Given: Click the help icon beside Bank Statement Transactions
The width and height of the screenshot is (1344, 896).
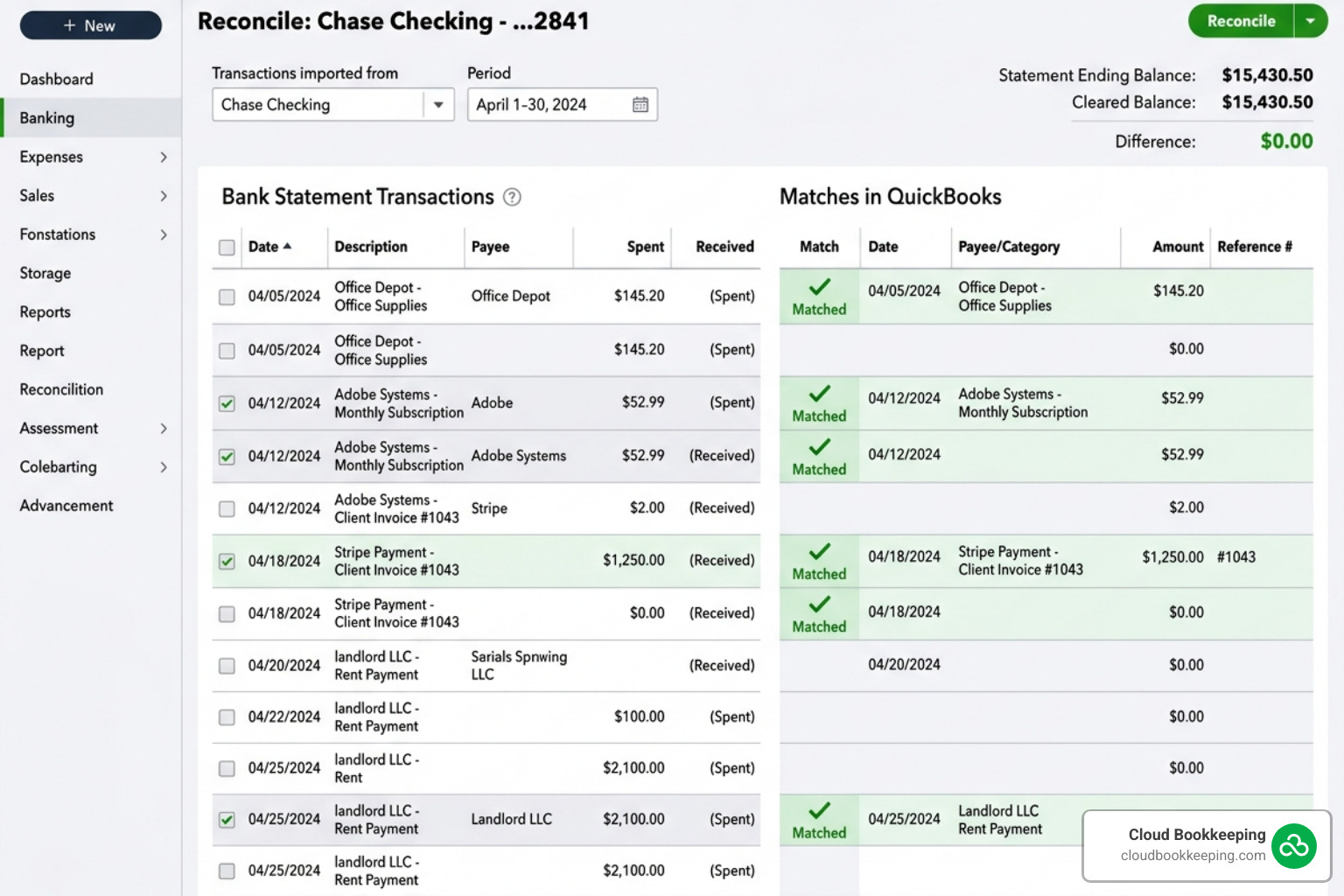Looking at the screenshot, I should click(x=512, y=197).
